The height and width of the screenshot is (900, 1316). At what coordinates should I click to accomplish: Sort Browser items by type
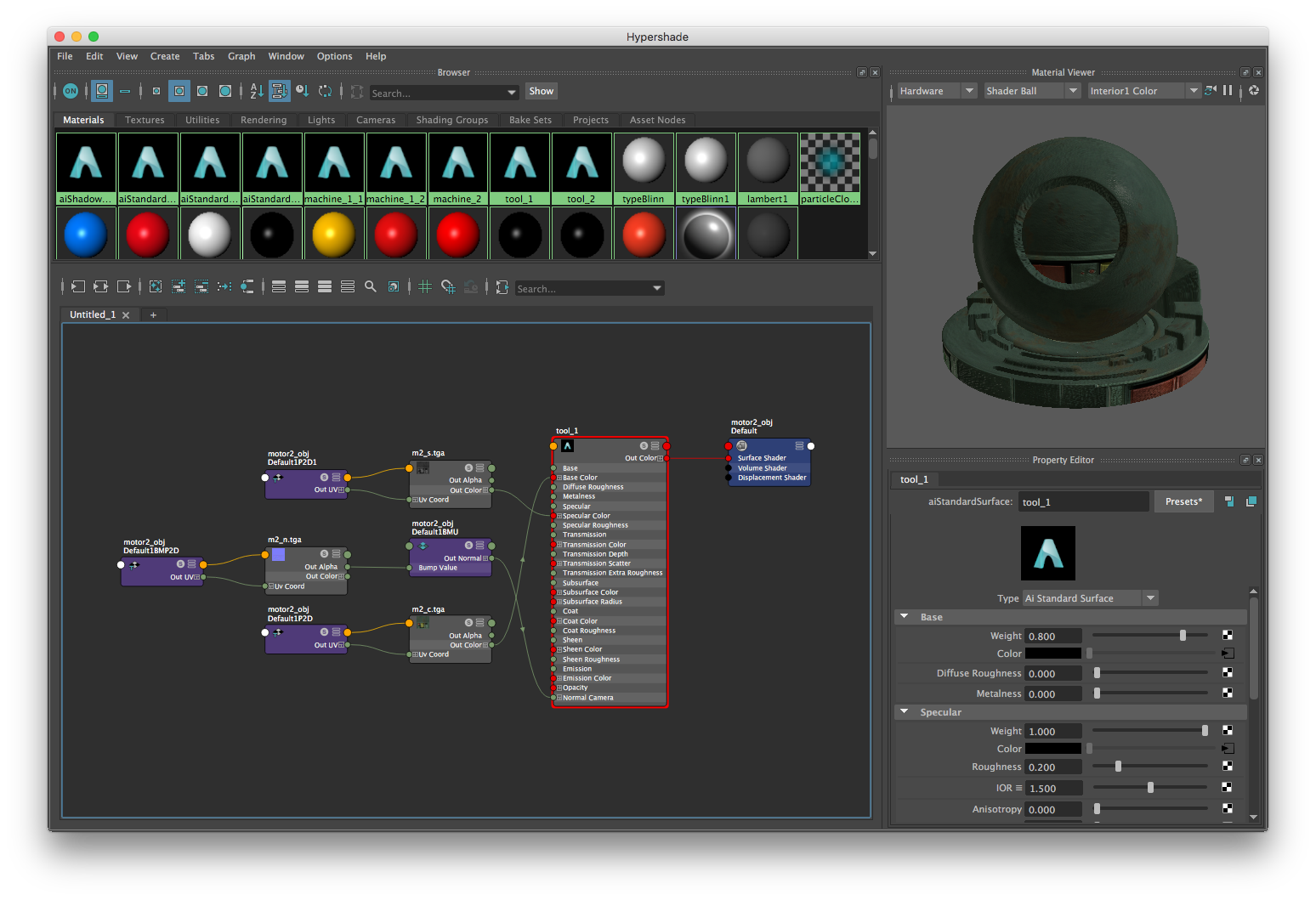coord(280,91)
